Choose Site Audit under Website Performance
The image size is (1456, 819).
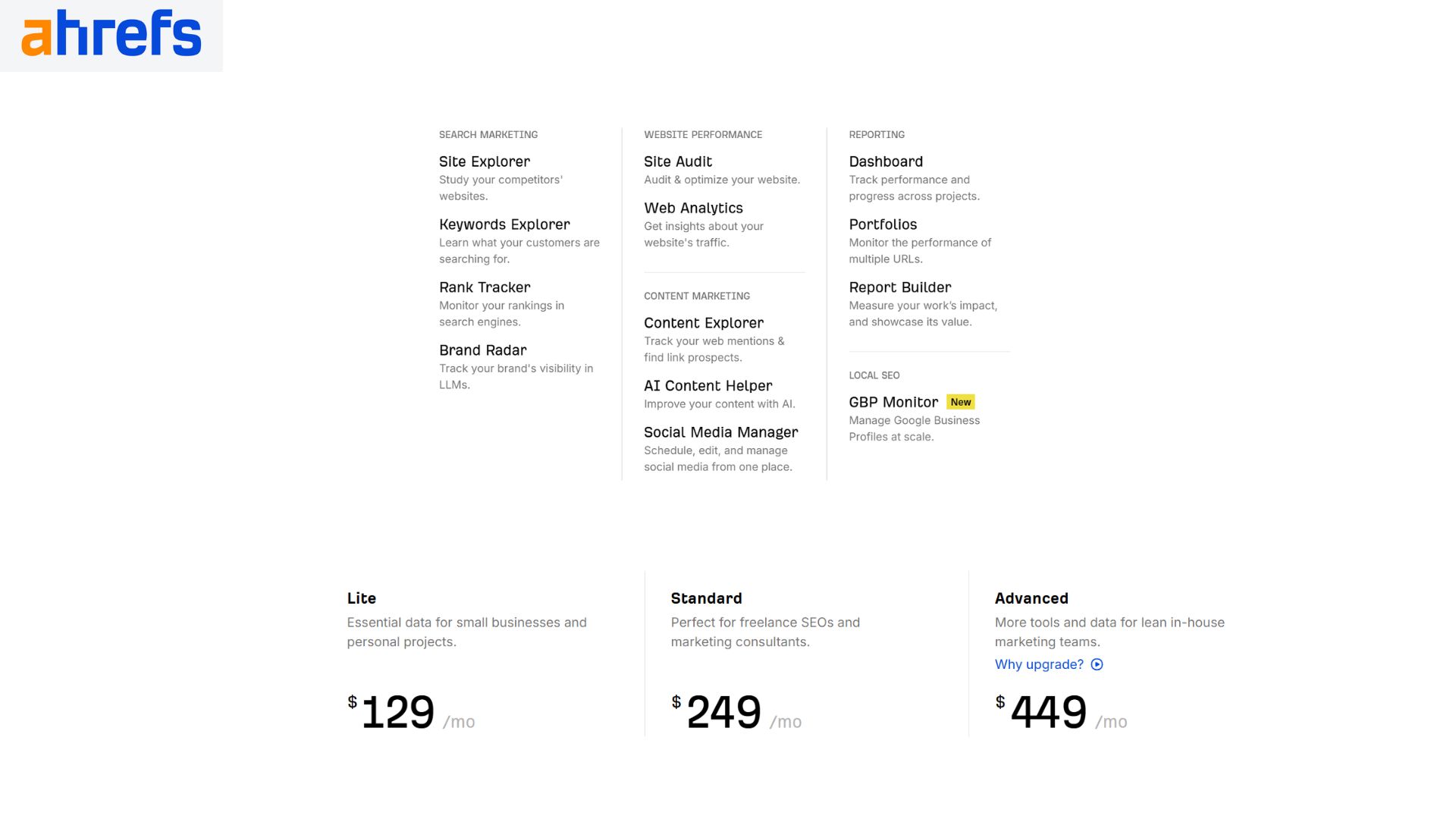click(677, 162)
